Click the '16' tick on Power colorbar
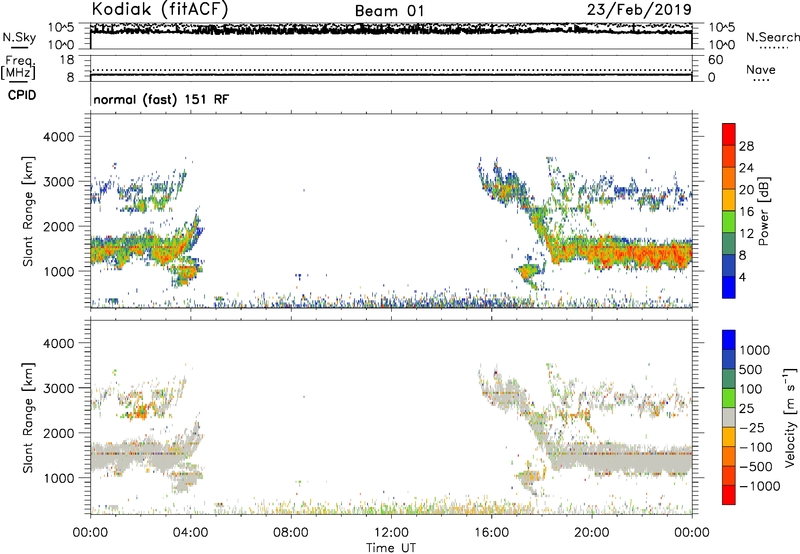800x554 pixels. [x=746, y=212]
